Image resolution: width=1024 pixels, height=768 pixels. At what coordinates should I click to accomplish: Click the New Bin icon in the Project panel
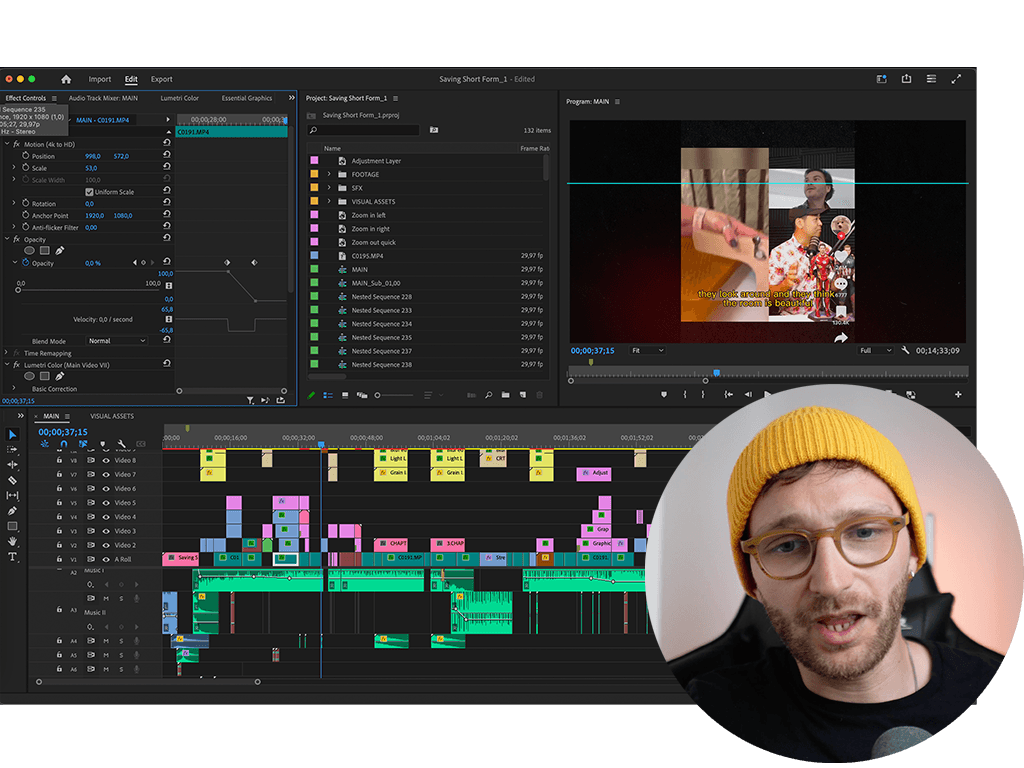coord(506,395)
